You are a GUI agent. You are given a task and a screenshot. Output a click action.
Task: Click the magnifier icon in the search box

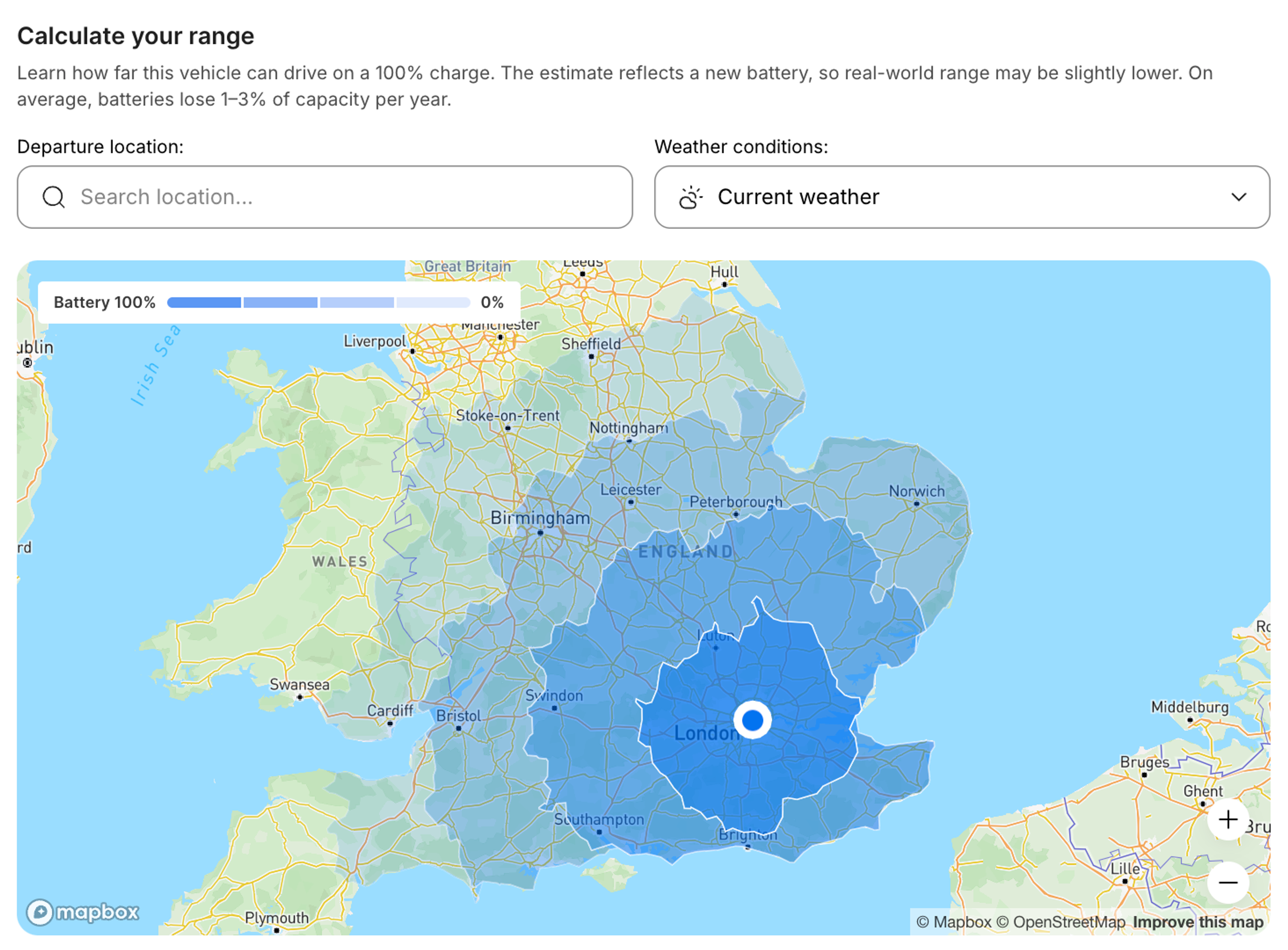pos(53,197)
